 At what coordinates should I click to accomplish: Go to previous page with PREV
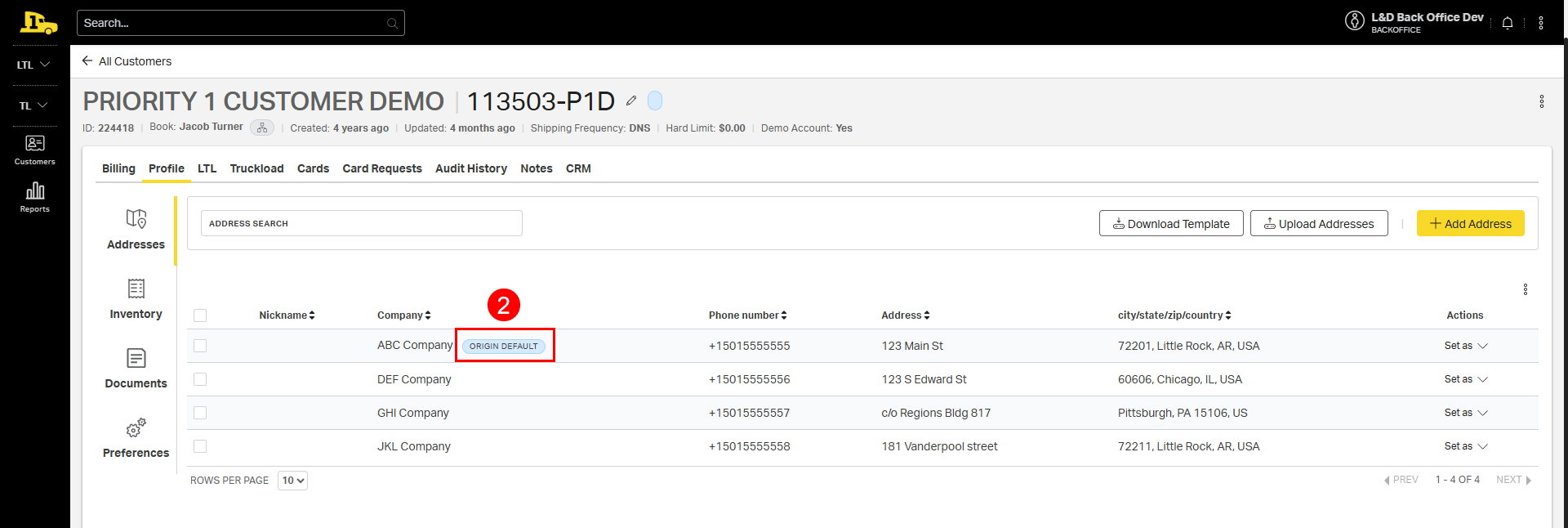tap(1401, 480)
